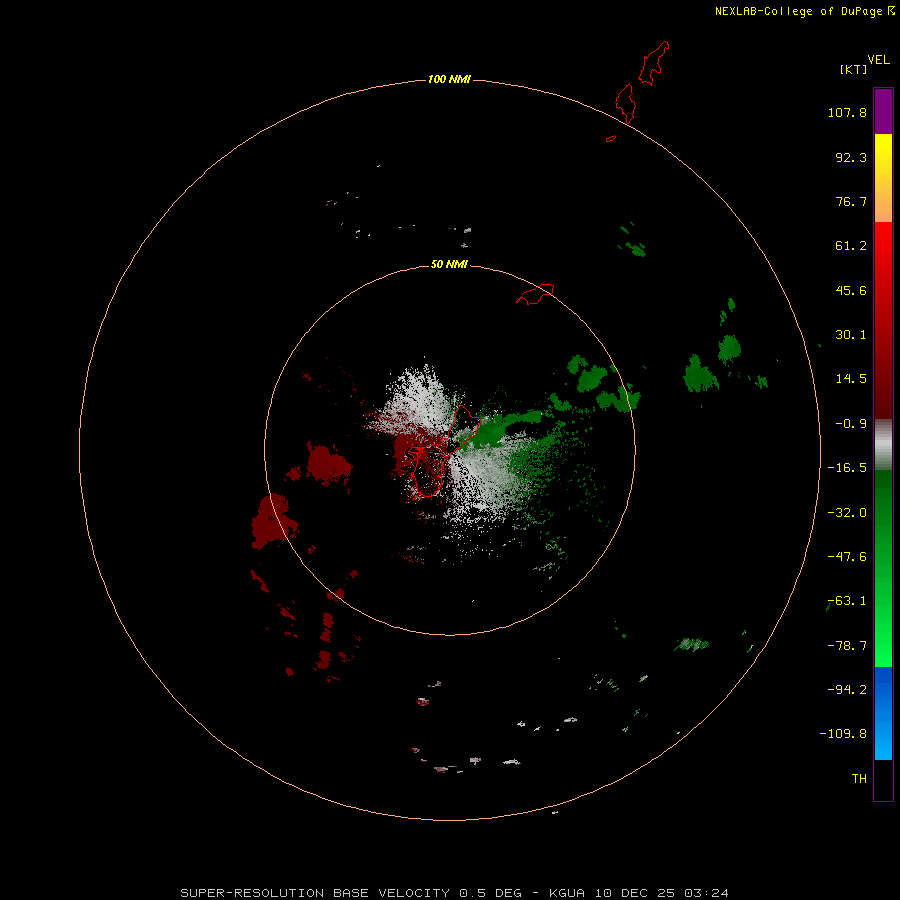Click the small red island outline on the 50 NMI ring
900x900 pixels.
535,294
